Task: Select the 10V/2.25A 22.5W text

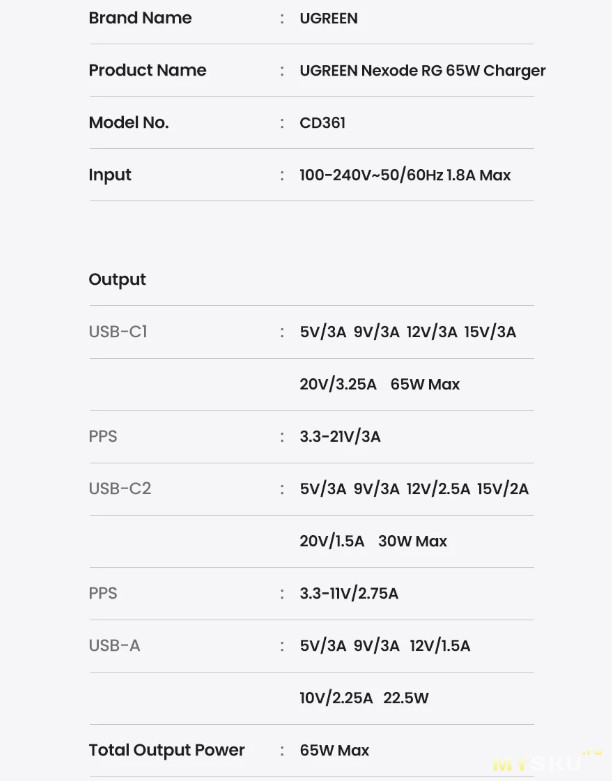Action: pyautogui.click(x=364, y=698)
